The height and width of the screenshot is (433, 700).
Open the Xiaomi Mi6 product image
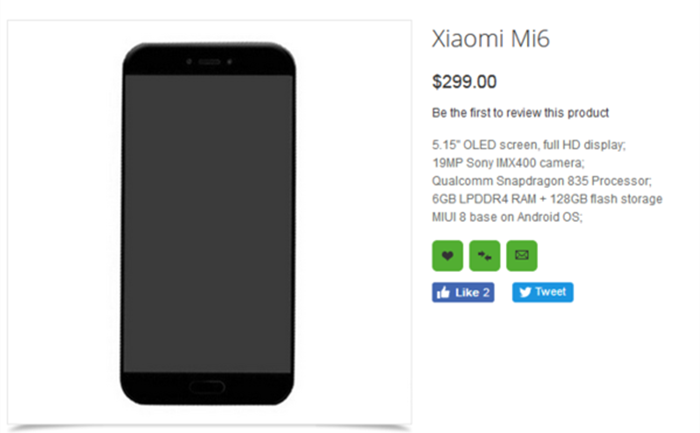209,222
